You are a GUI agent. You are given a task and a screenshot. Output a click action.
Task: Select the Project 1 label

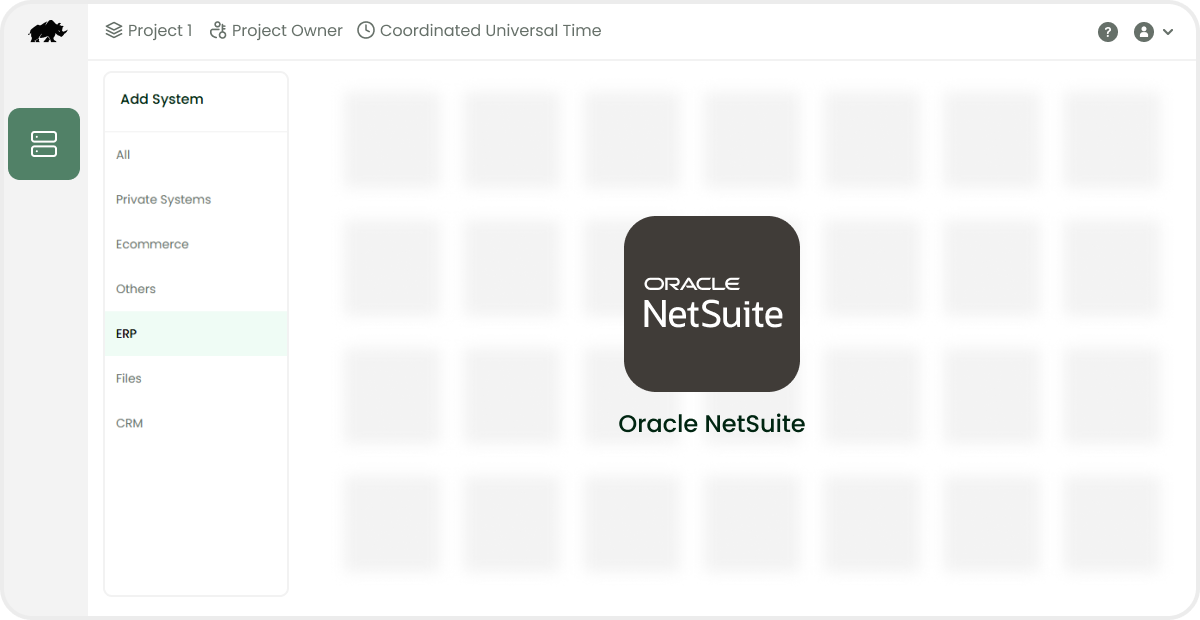point(160,31)
